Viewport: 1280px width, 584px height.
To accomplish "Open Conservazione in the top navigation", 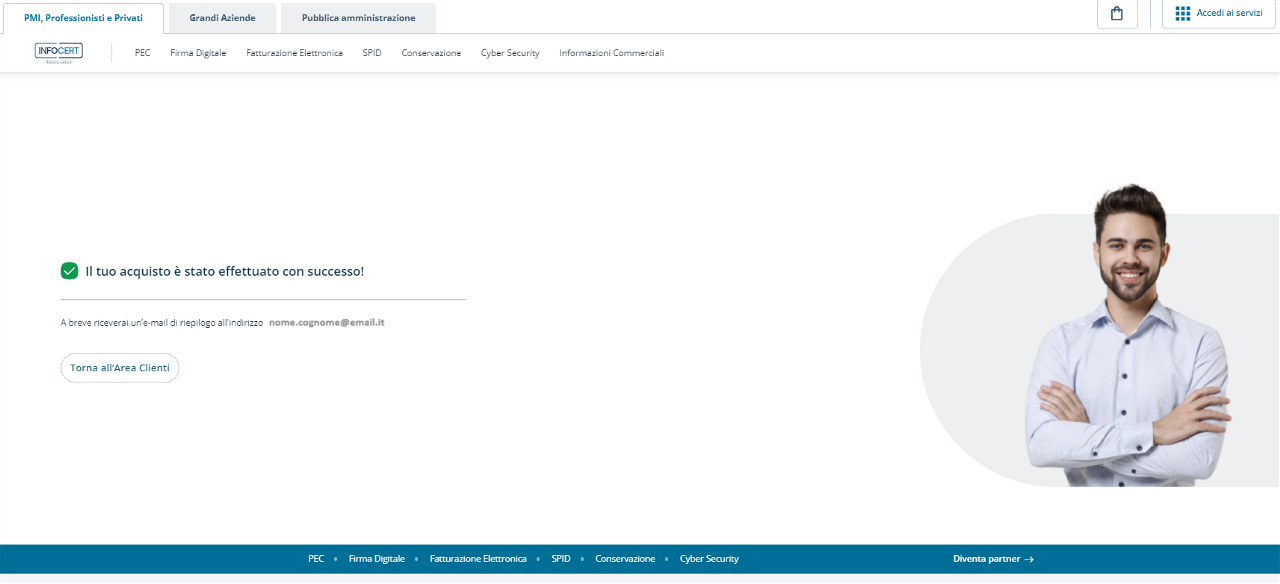I will click(x=431, y=53).
